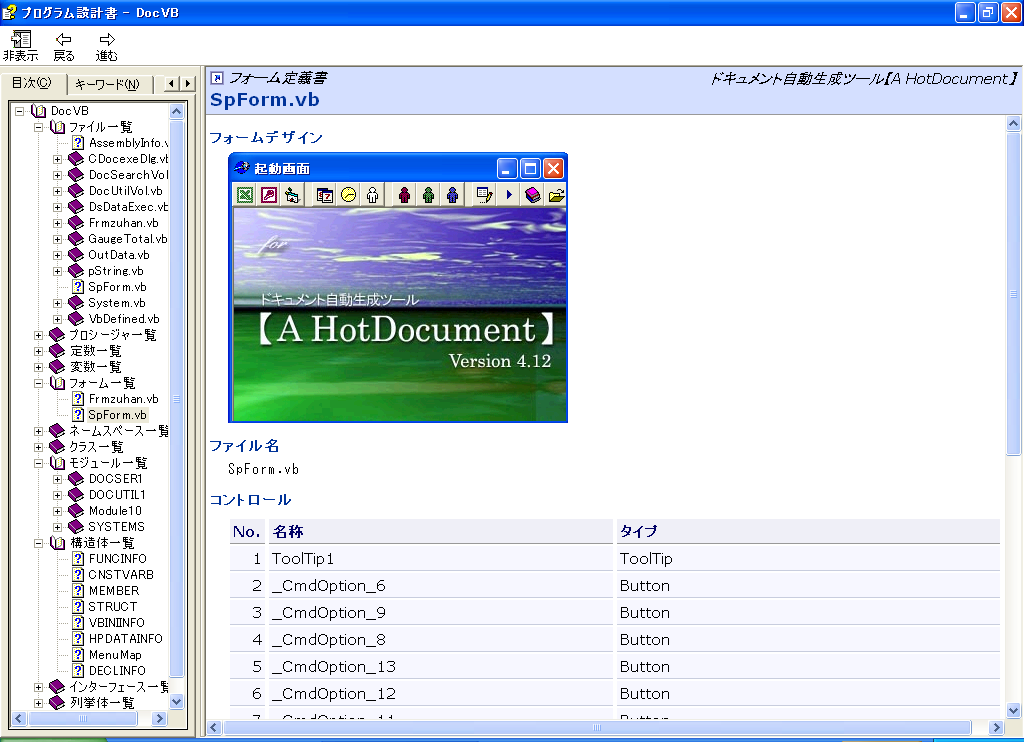Open the STRUCT structure topic
1024x742 pixels.
tap(113, 607)
